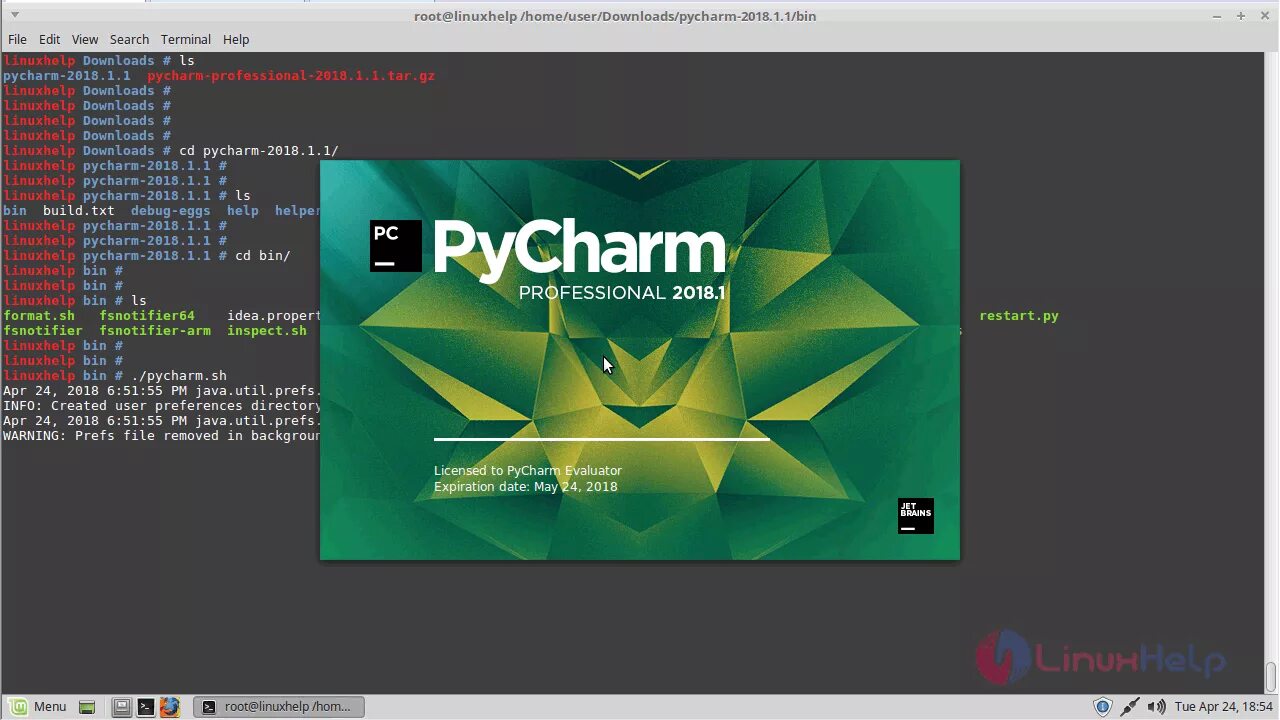Image resolution: width=1280 pixels, height=720 pixels.
Task: Click the 'fsnotifier64' file name
Action: [x=147, y=316]
